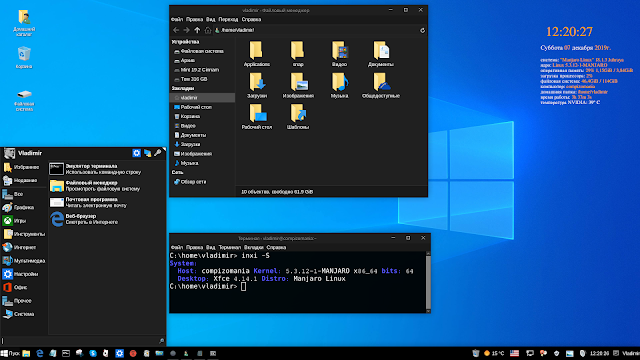Open file manager Переход menu

tap(228, 19)
